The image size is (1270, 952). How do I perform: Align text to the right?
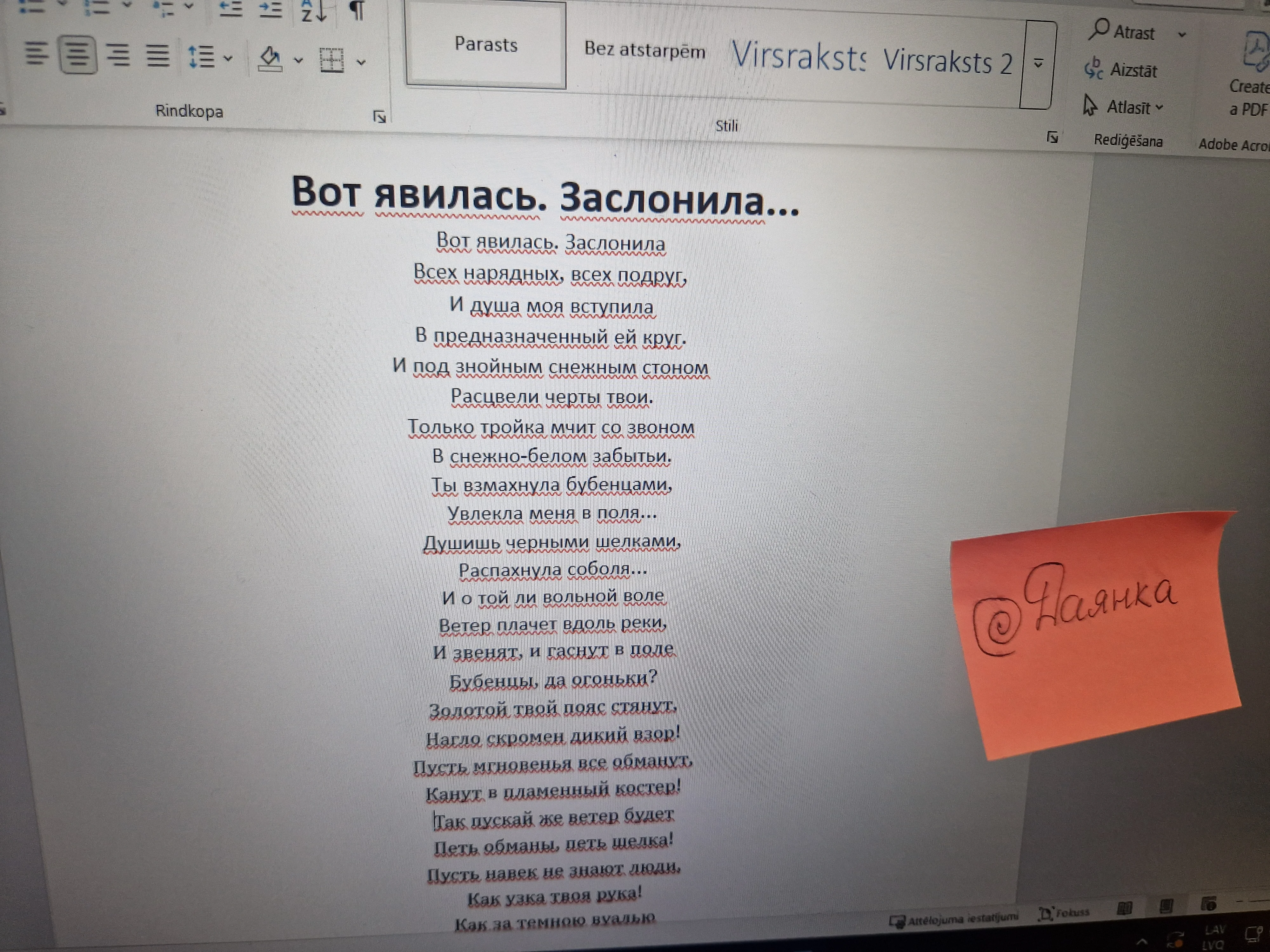point(118,55)
